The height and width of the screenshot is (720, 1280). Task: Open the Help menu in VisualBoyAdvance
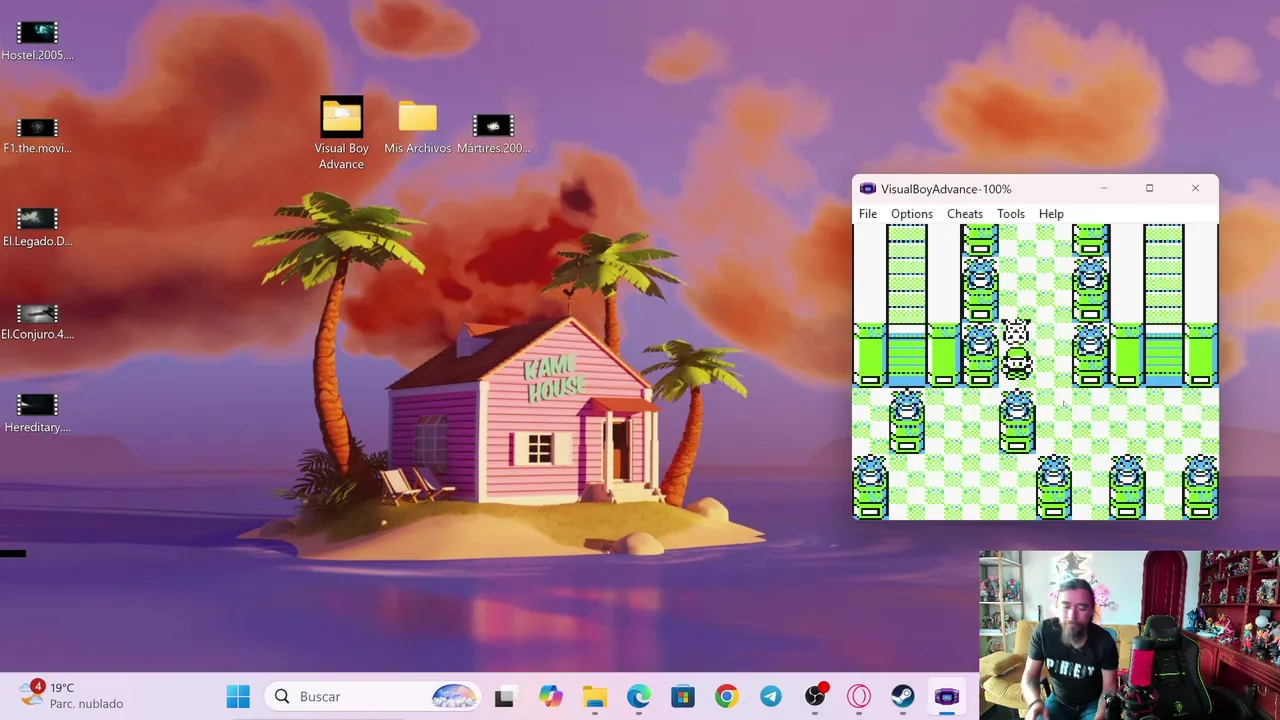click(x=1051, y=214)
